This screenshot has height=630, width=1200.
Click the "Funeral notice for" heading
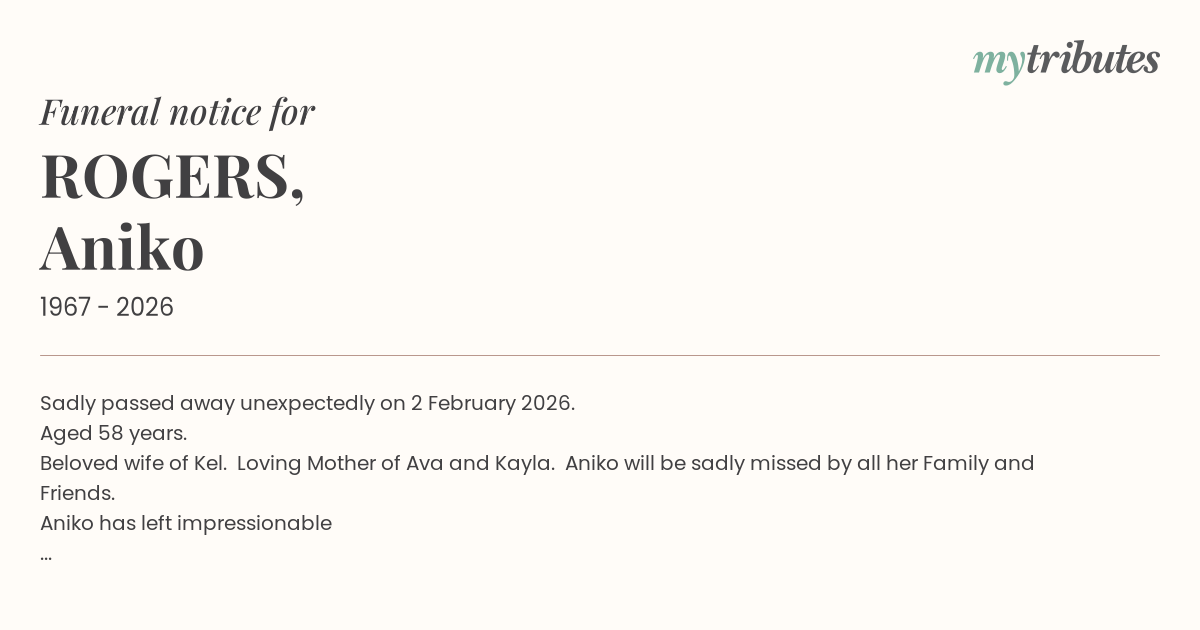[x=177, y=112]
